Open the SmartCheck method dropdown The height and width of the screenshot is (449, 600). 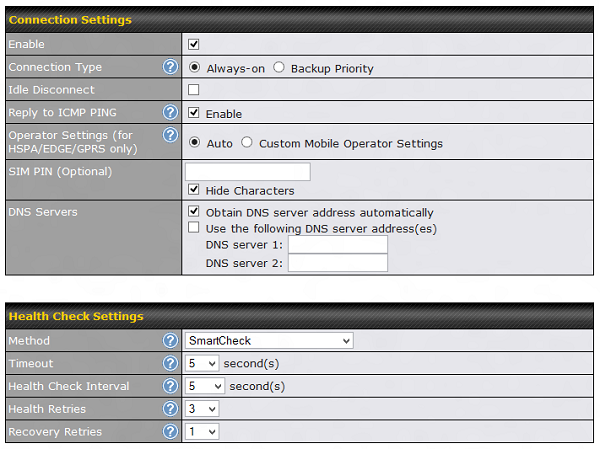click(270, 341)
